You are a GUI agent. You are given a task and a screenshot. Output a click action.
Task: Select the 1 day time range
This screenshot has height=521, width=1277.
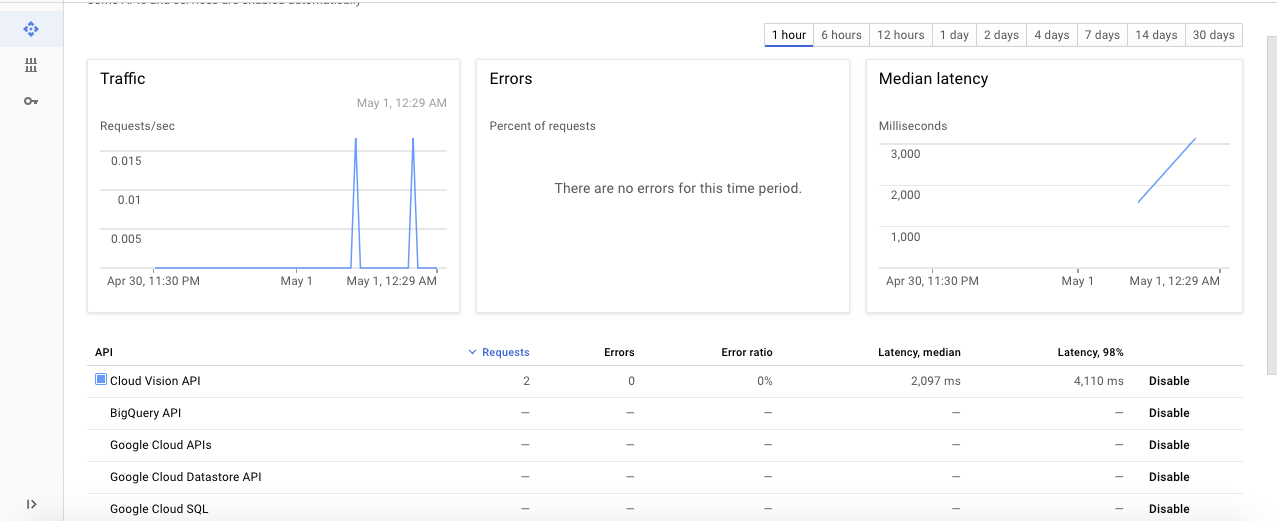tap(954, 35)
